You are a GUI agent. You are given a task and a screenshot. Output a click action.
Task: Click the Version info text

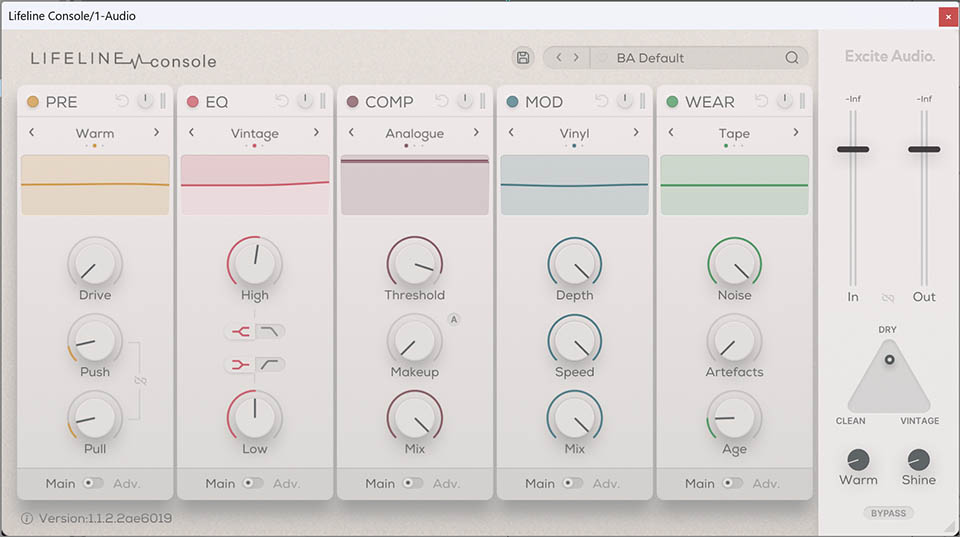(x=103, y=518)
